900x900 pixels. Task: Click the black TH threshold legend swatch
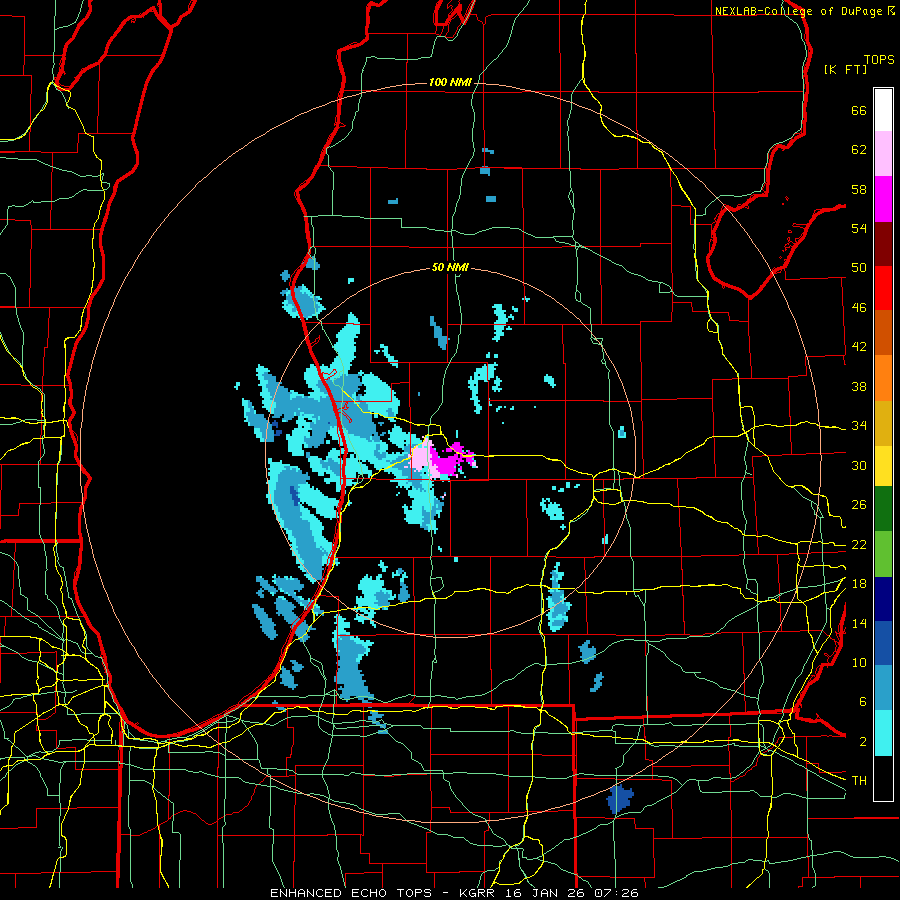[883, 778]
